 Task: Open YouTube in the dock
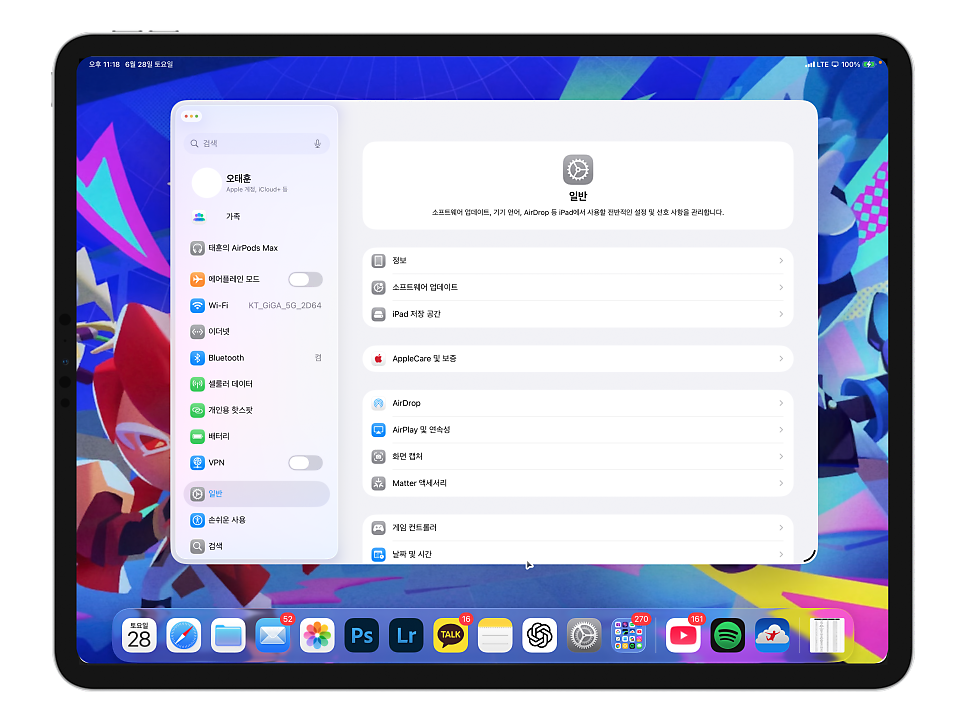point(683,636)
